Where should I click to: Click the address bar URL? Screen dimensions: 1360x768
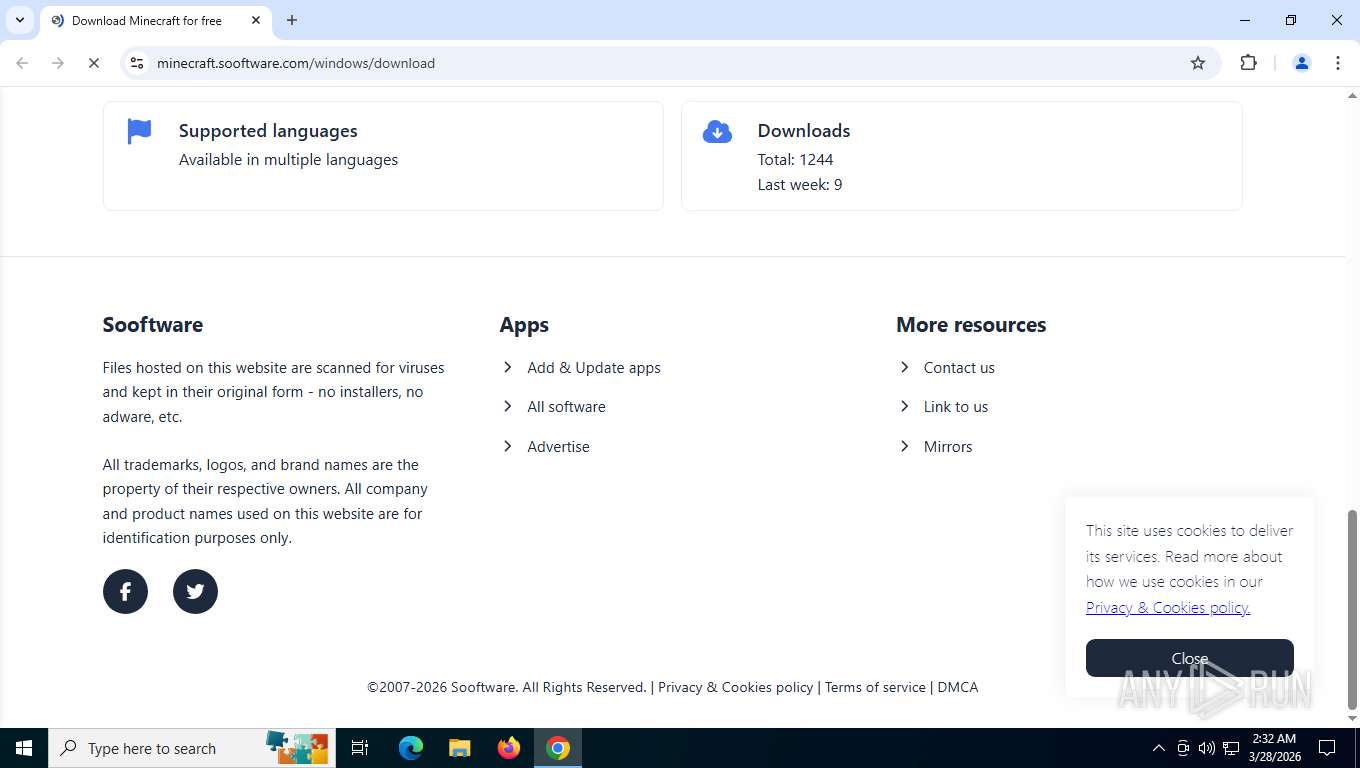click(x=296, y=63)
